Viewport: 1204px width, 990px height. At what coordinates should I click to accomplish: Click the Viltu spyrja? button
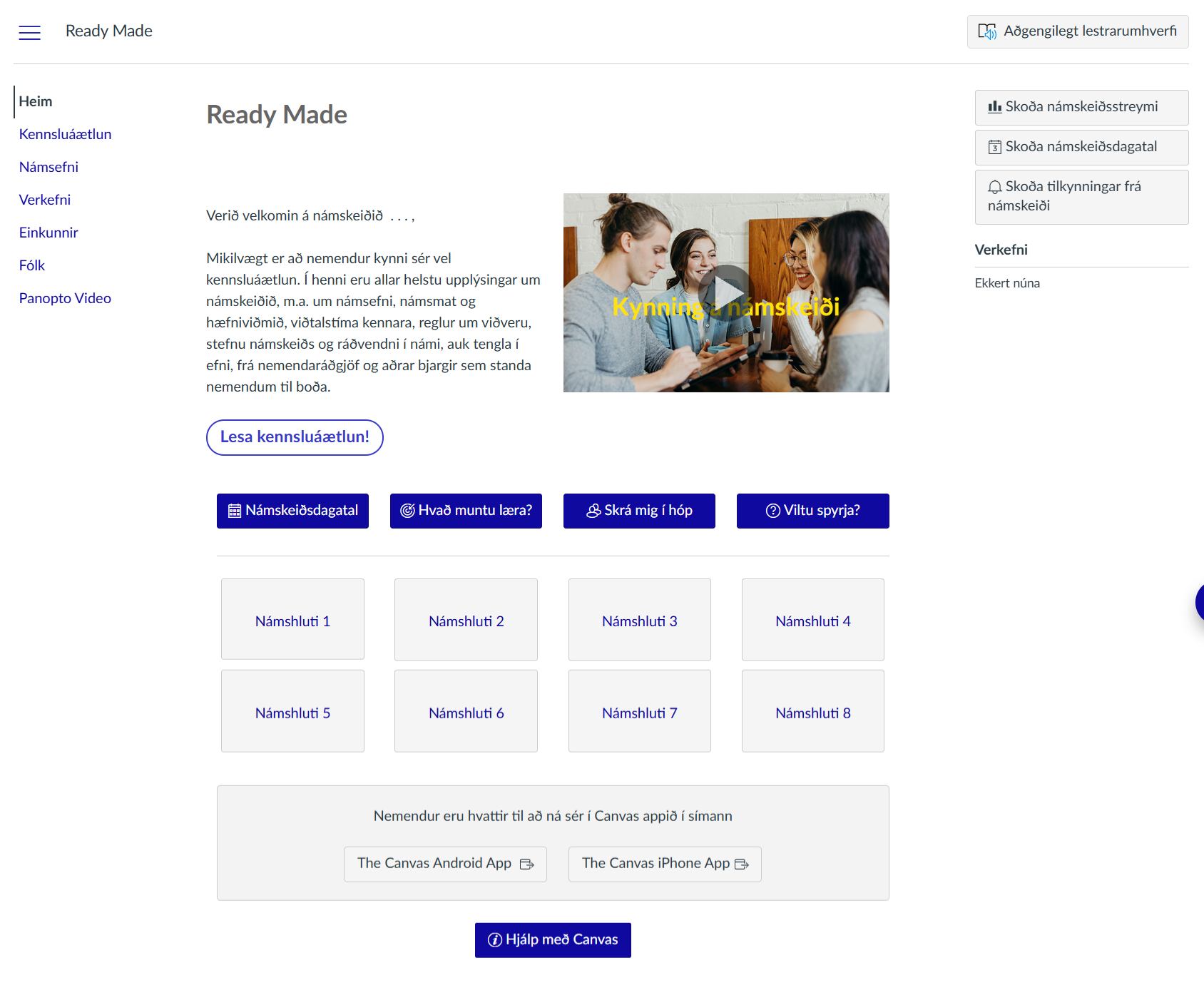pyautogui.click(x=812, y=511)
